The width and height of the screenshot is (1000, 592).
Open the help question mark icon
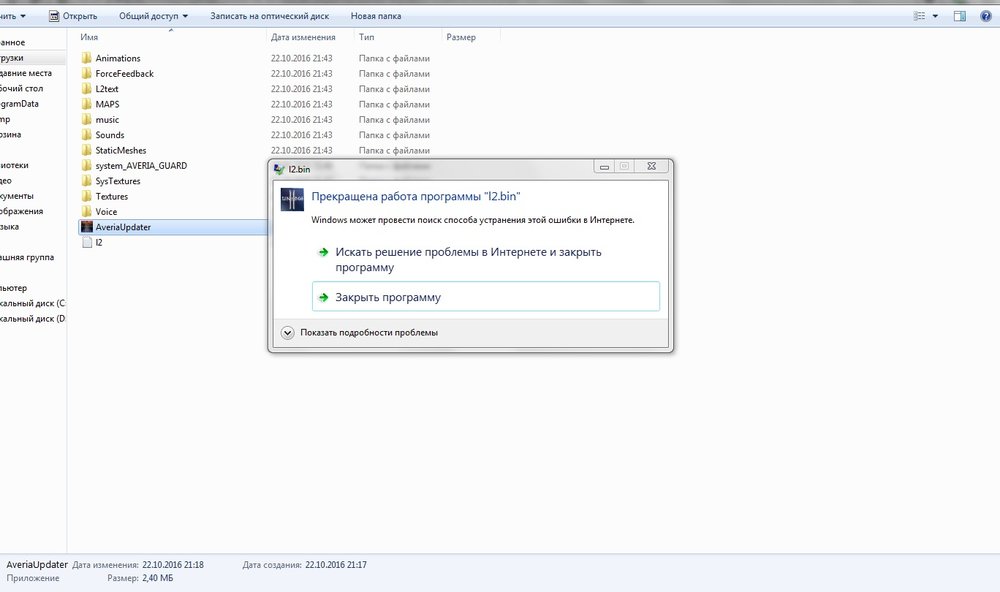[984, 16]
